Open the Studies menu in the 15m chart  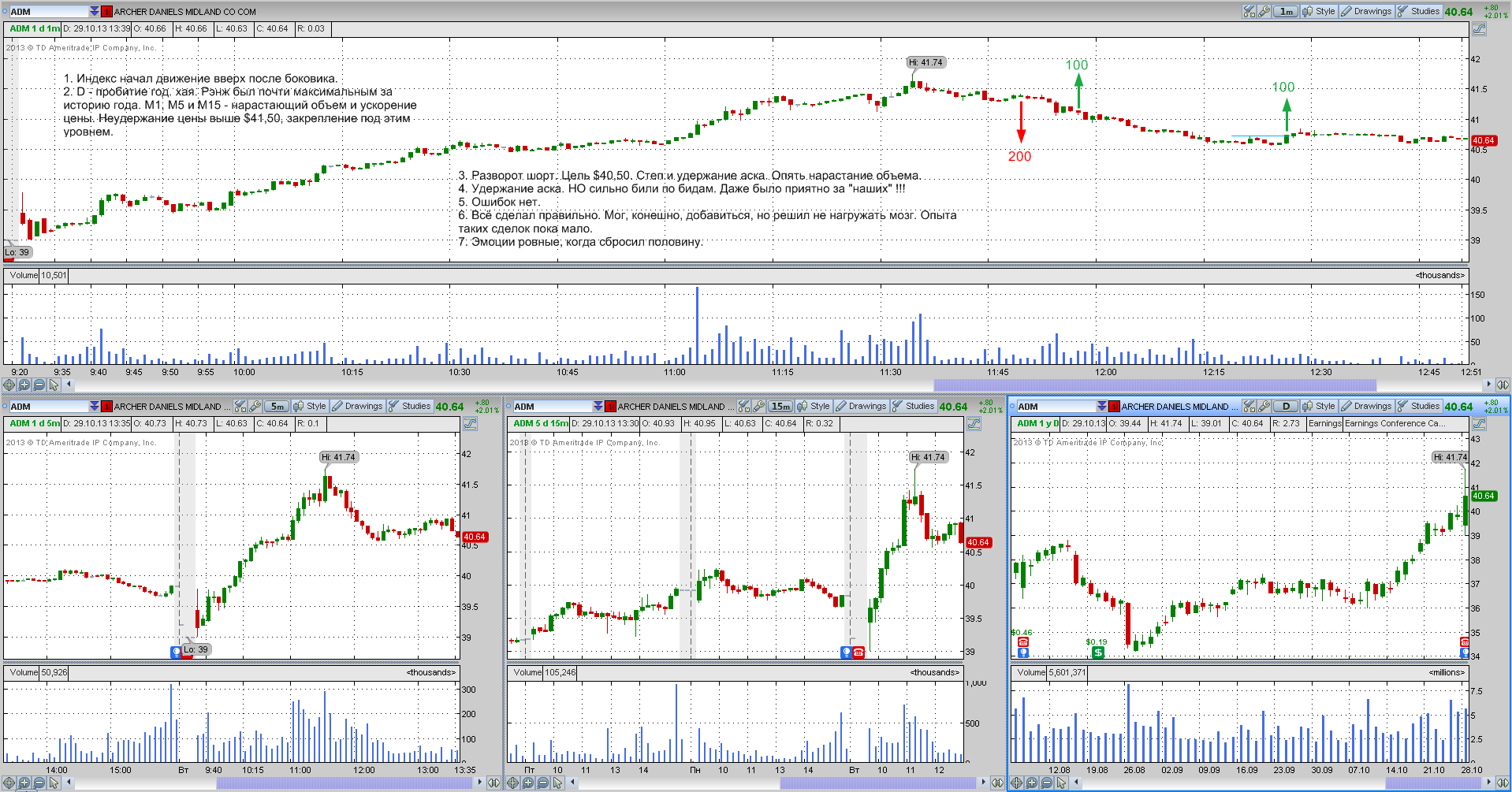coord(914,406)
